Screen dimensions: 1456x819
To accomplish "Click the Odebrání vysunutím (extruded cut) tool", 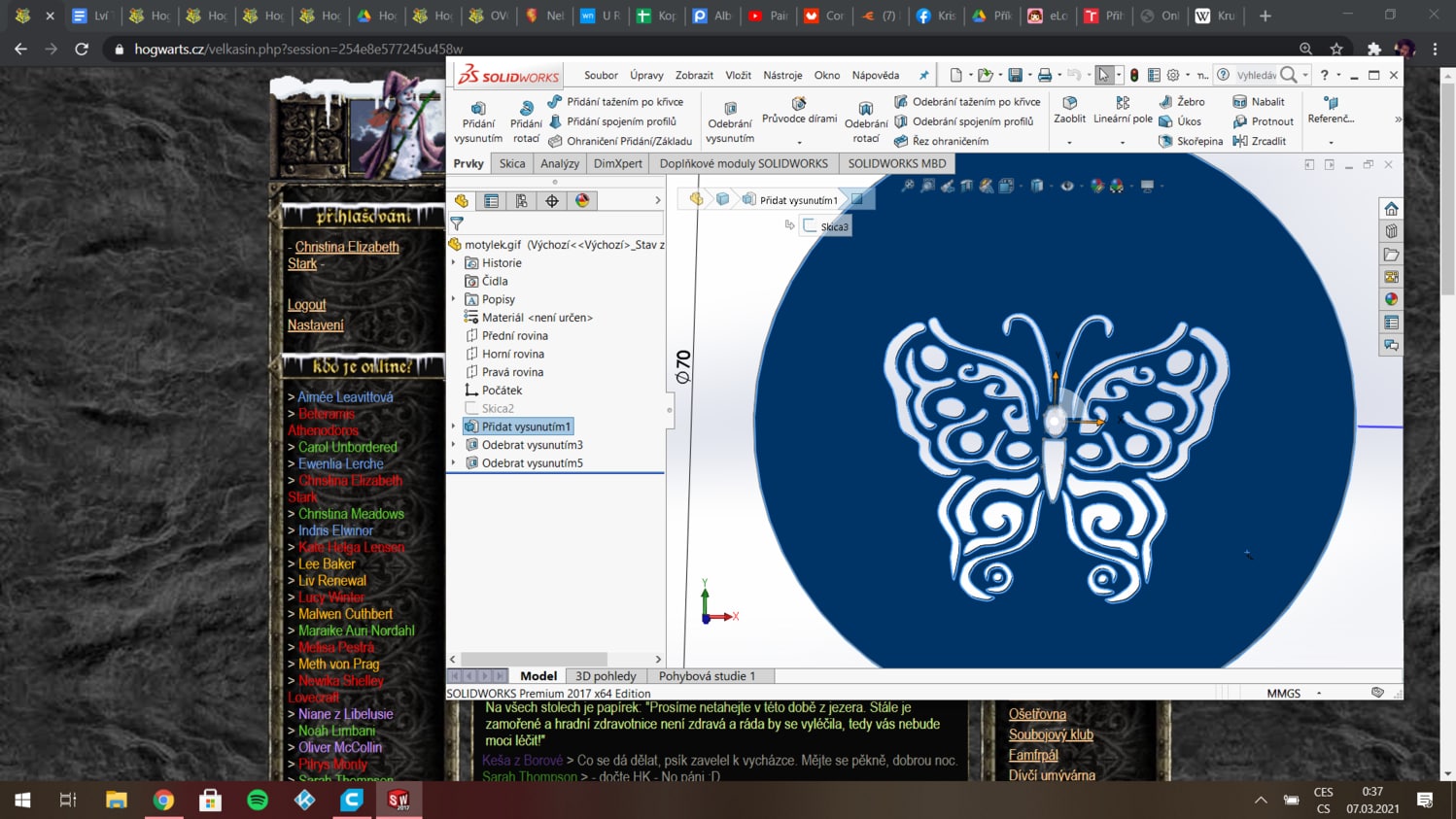I will pyautogui.click(x=730, y=122).
